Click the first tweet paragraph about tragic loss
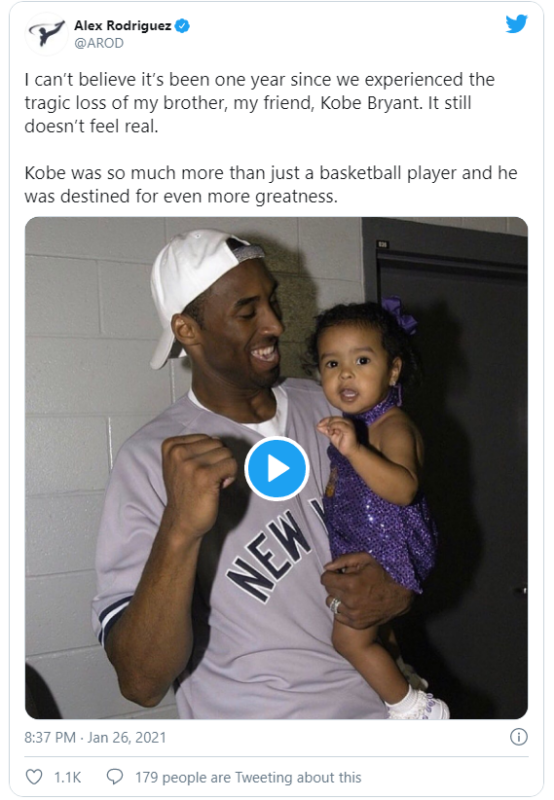Screen dimensions: 554x800 tap(260, 103)
